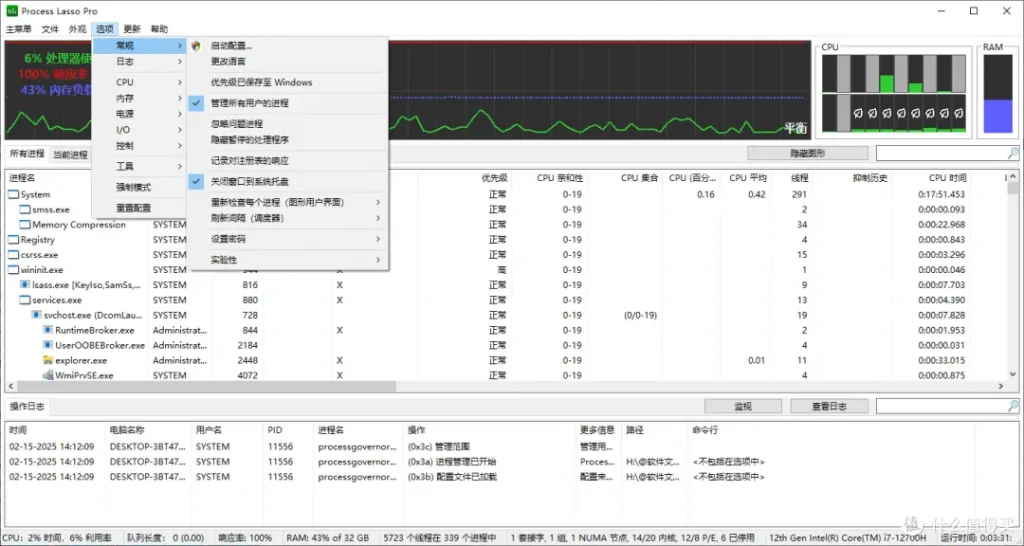The image size is (1024, 546).
Task: Click the RAM usage bar gauge
Action: 997,93
